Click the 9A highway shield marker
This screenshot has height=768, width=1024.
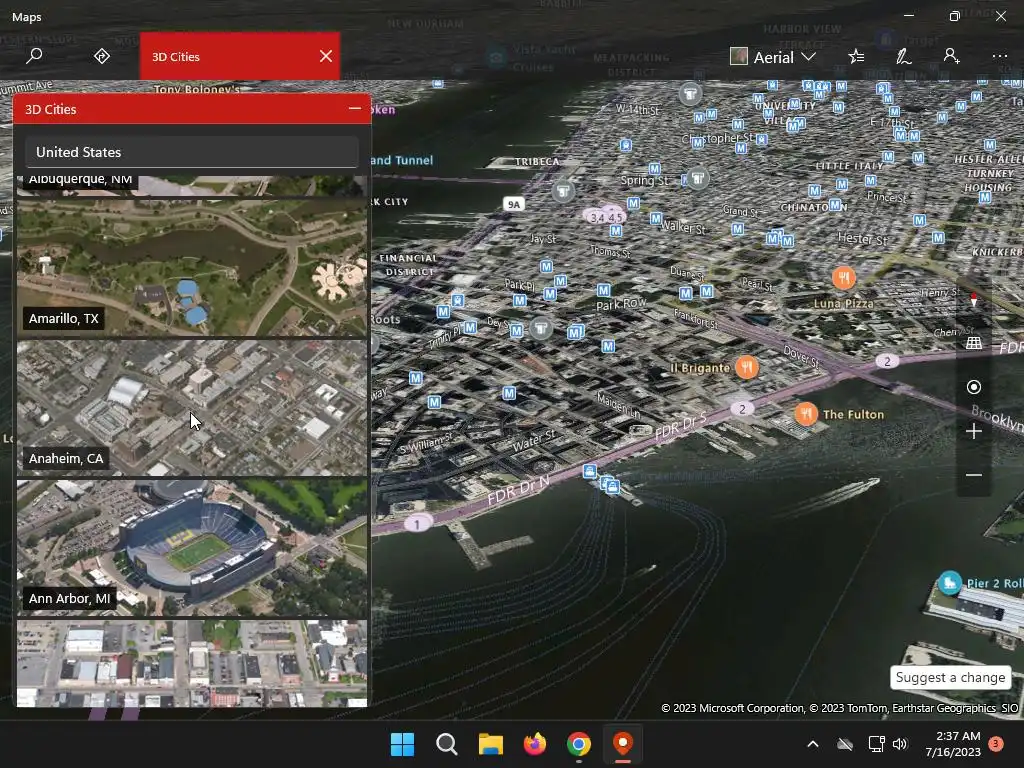point(514,204)
